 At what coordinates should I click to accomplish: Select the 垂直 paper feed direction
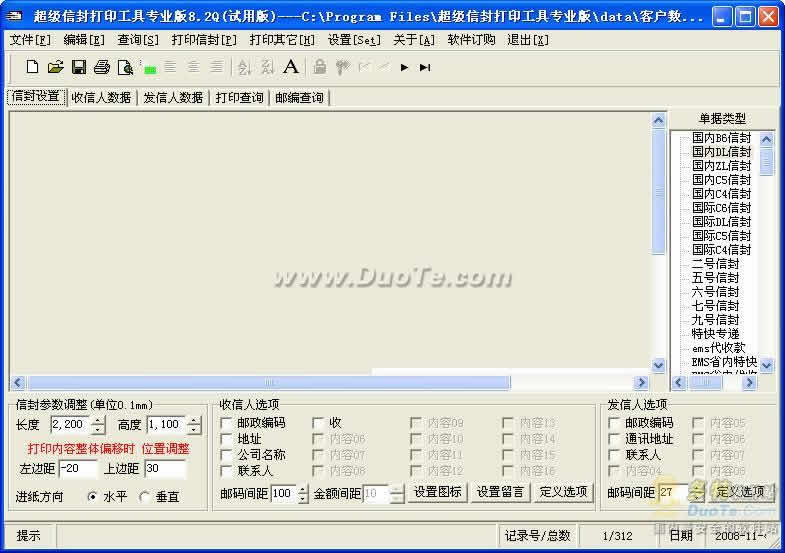(x=145, y=496)
